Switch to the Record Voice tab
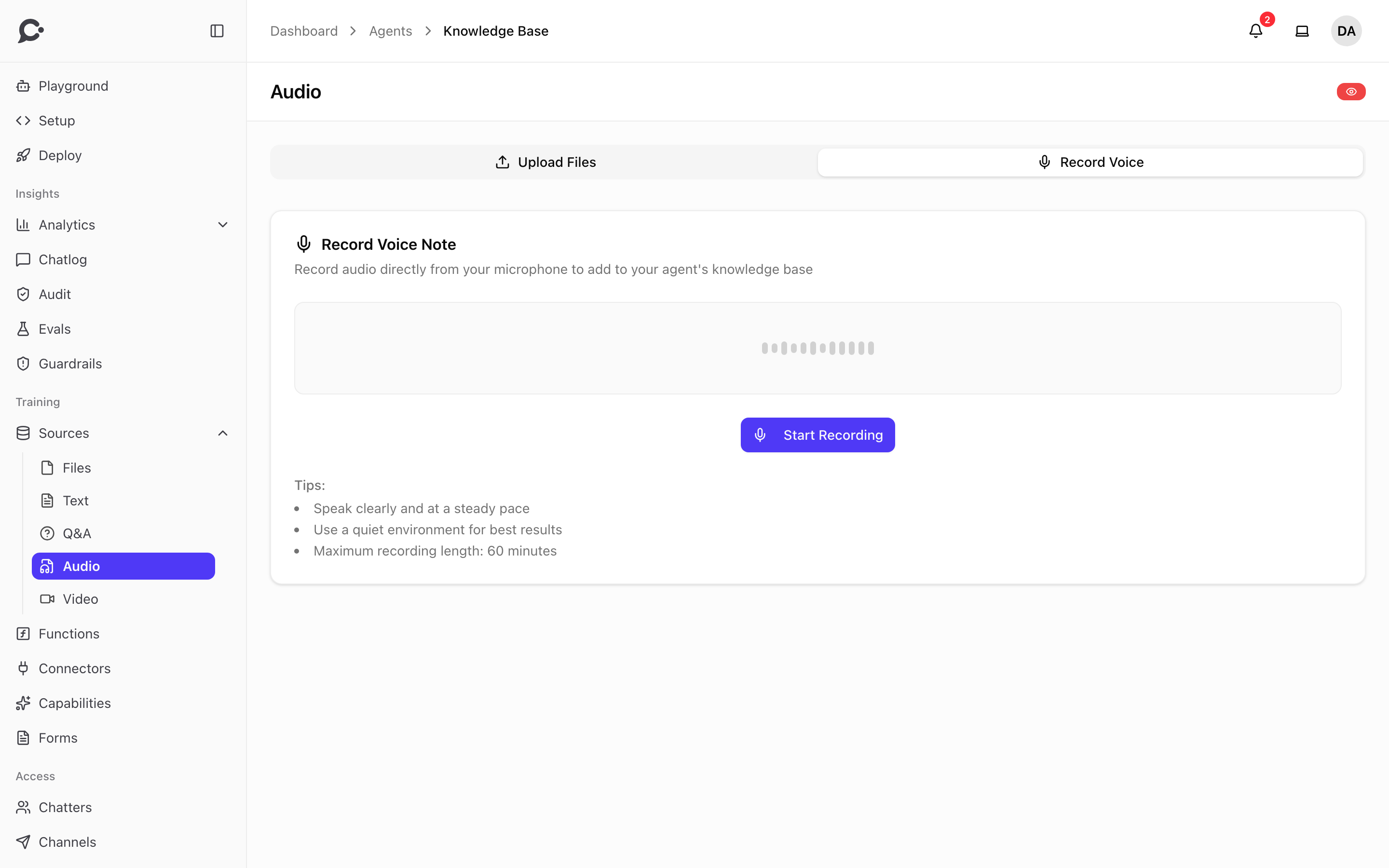This screenshot has width=1389, height=868. (1090, 163)
